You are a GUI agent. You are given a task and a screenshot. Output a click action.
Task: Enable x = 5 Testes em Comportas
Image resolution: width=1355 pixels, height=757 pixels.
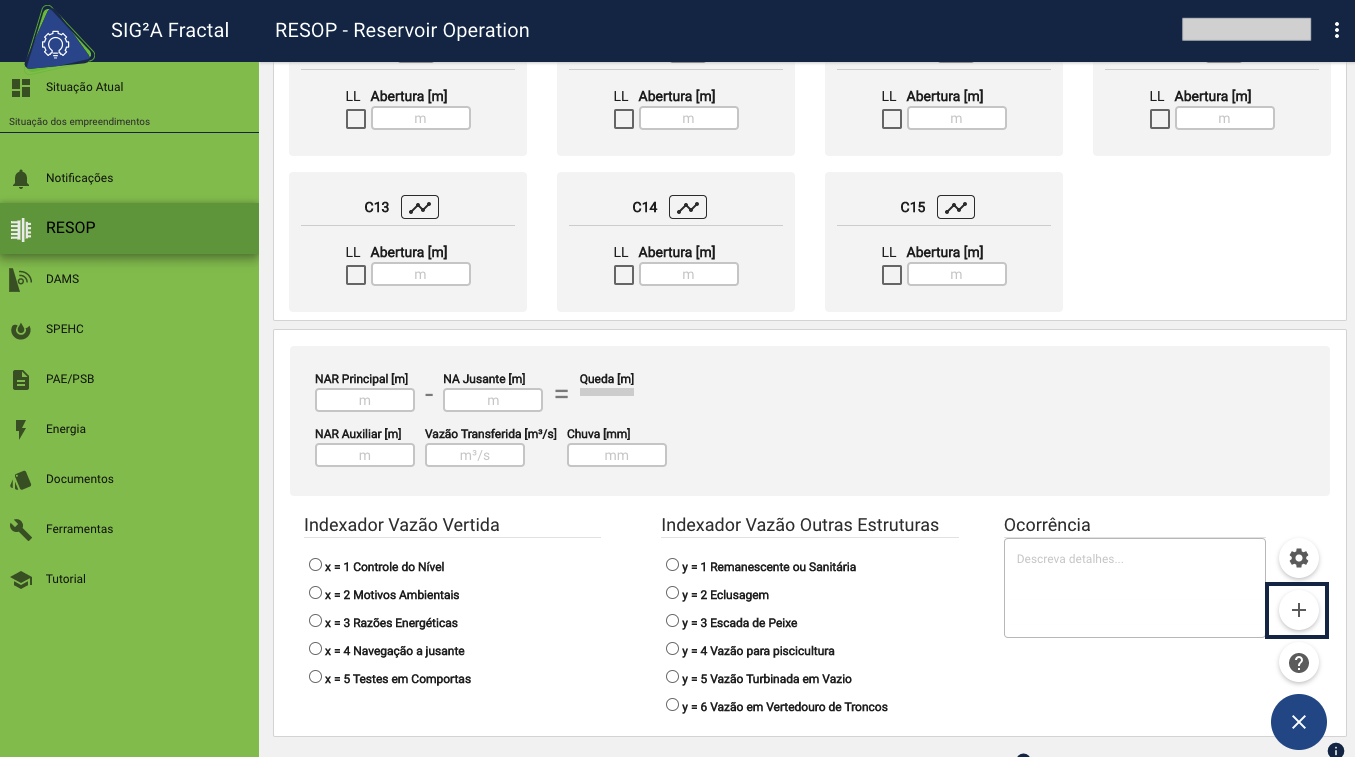pyautogui.click(x=315, y=676)
